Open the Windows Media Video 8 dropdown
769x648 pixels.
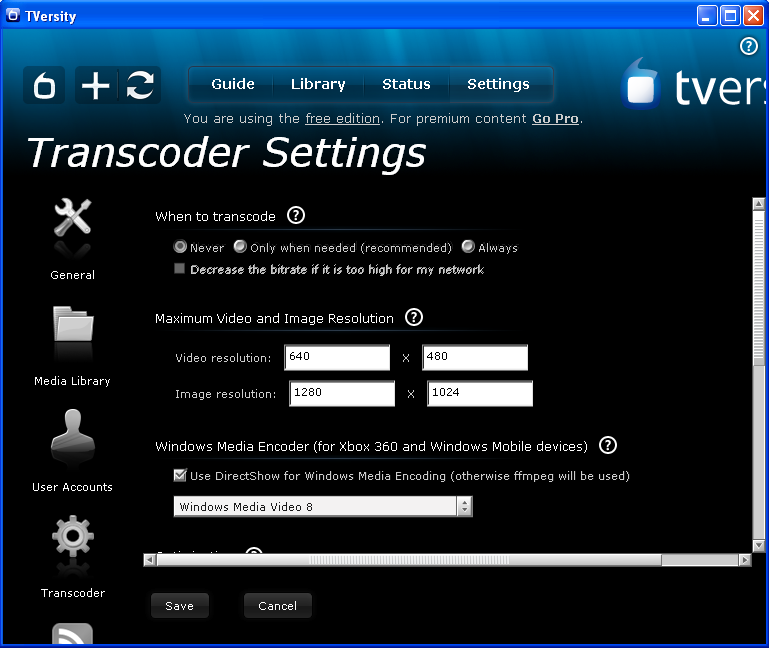click(x=323, y=507)
